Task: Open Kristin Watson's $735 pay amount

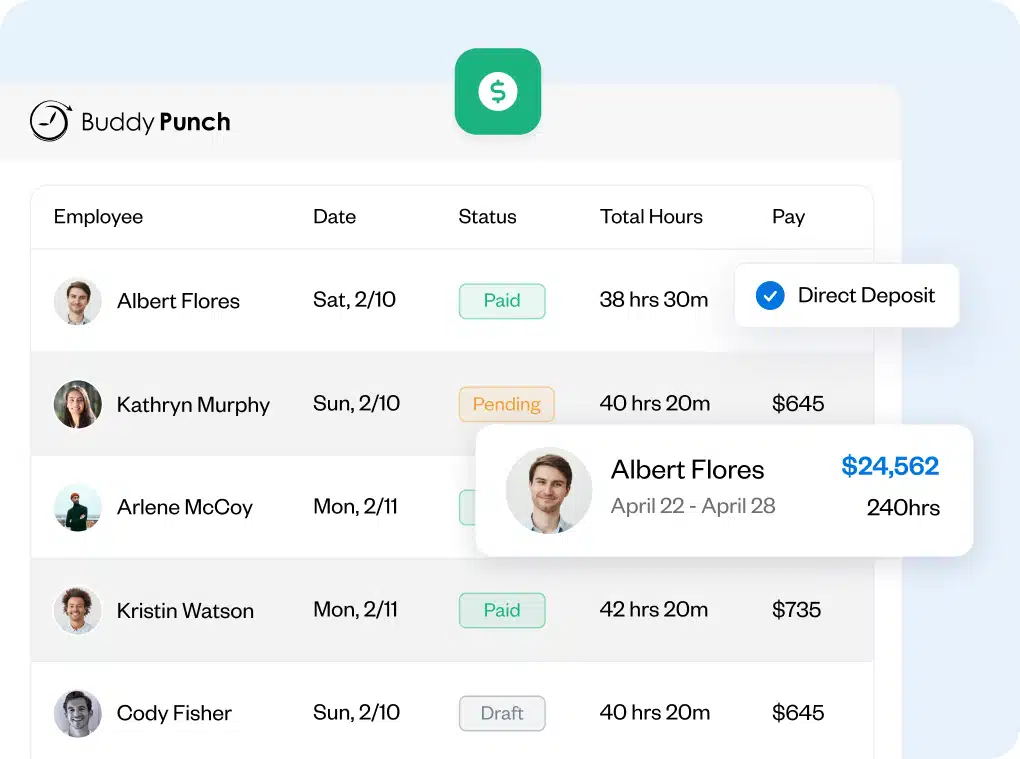Action: [x=797, y=610]
